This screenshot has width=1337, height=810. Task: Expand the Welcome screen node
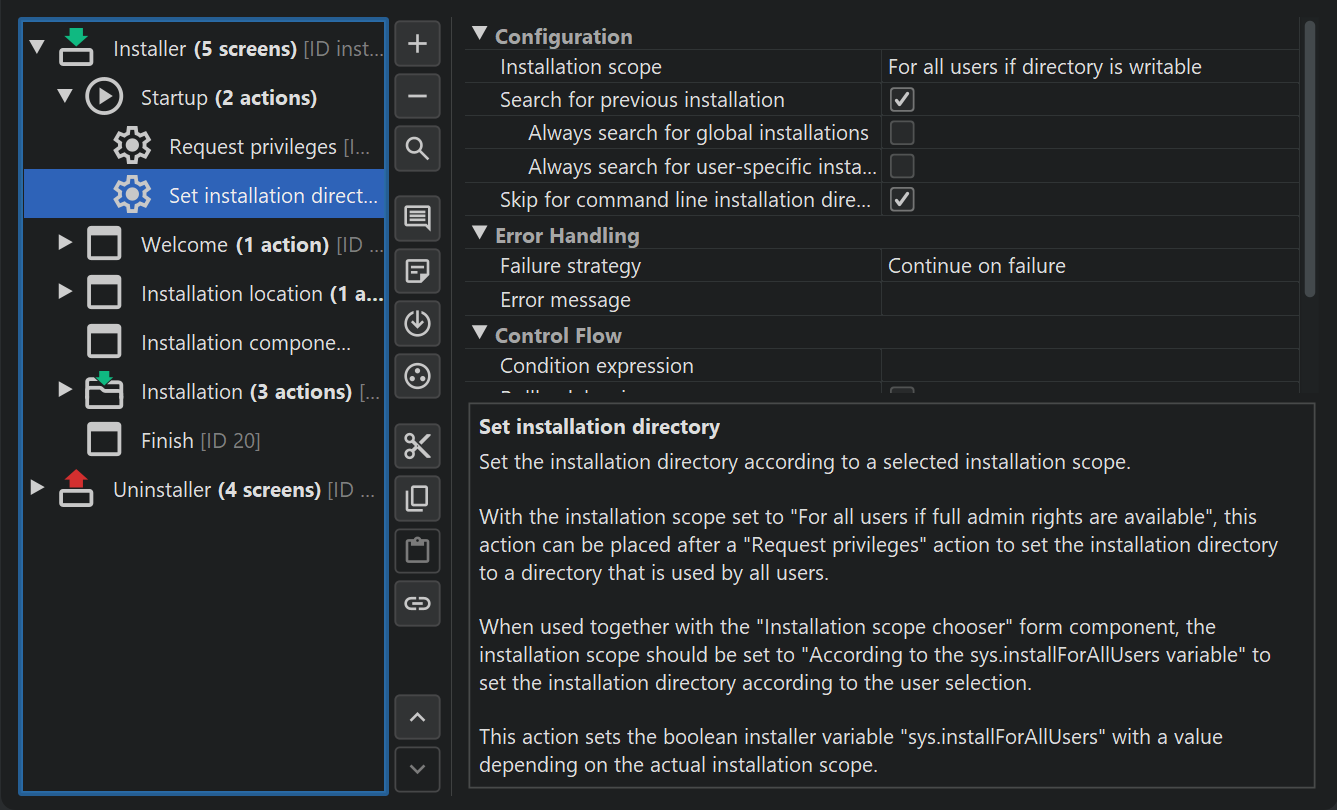65,243
